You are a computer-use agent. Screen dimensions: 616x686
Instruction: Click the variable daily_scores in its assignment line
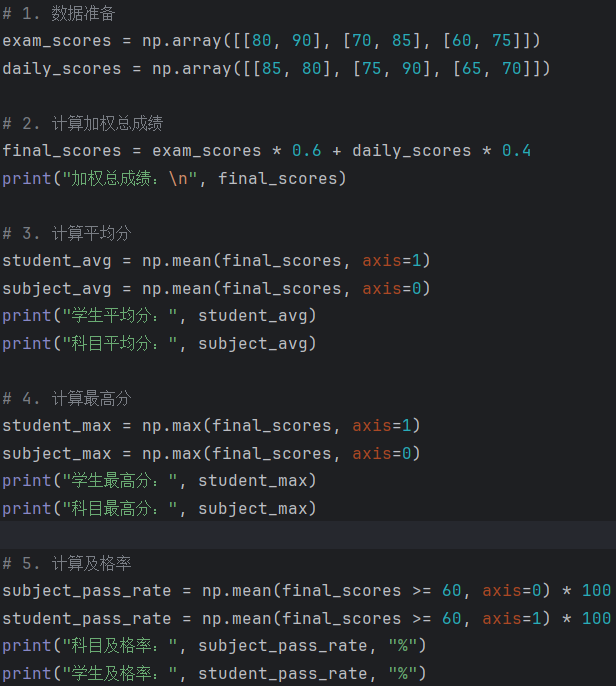62,69
